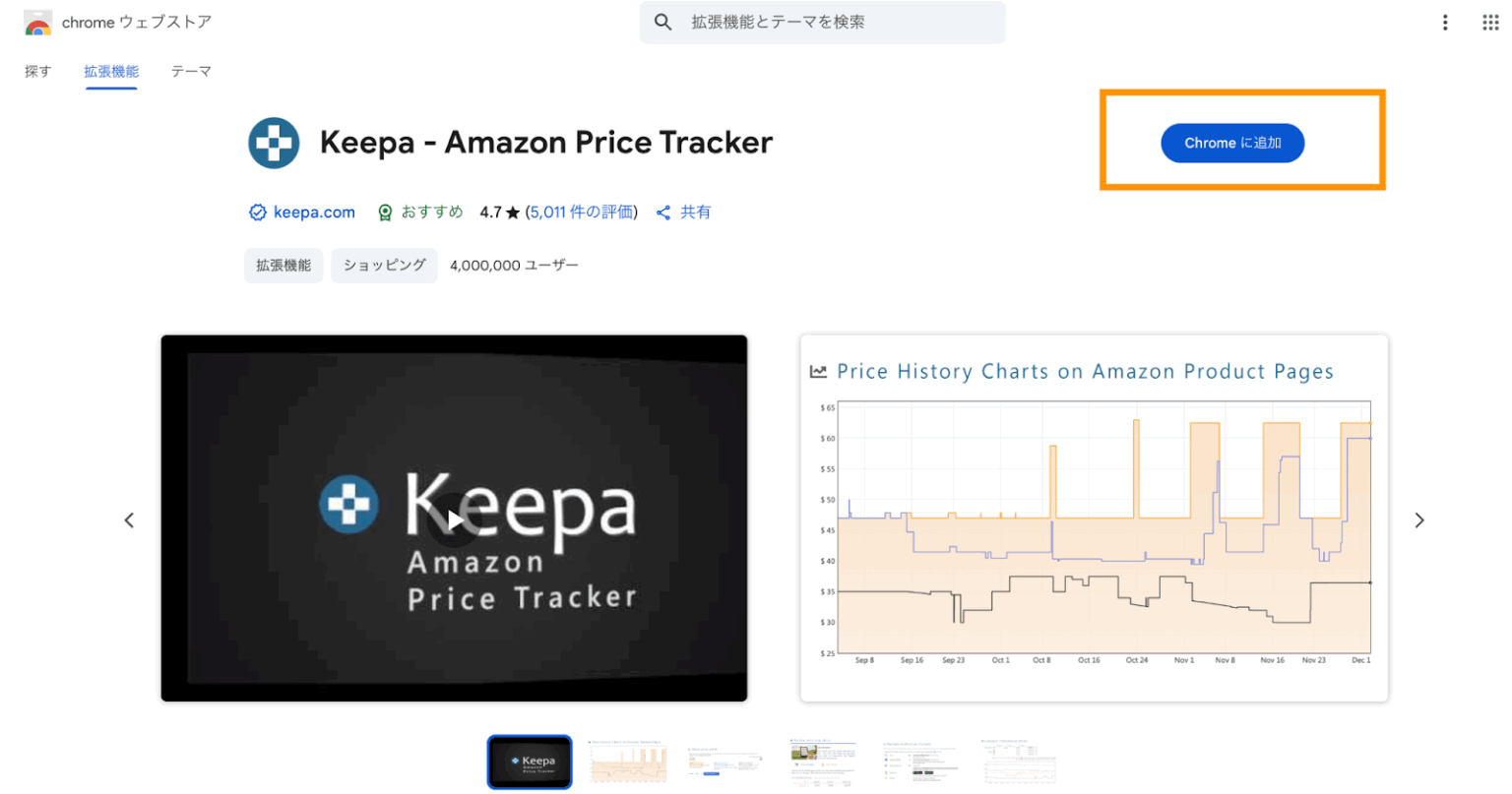Switch to the 探す tab
Viewport: 1512px width, 794px height.
37,71
